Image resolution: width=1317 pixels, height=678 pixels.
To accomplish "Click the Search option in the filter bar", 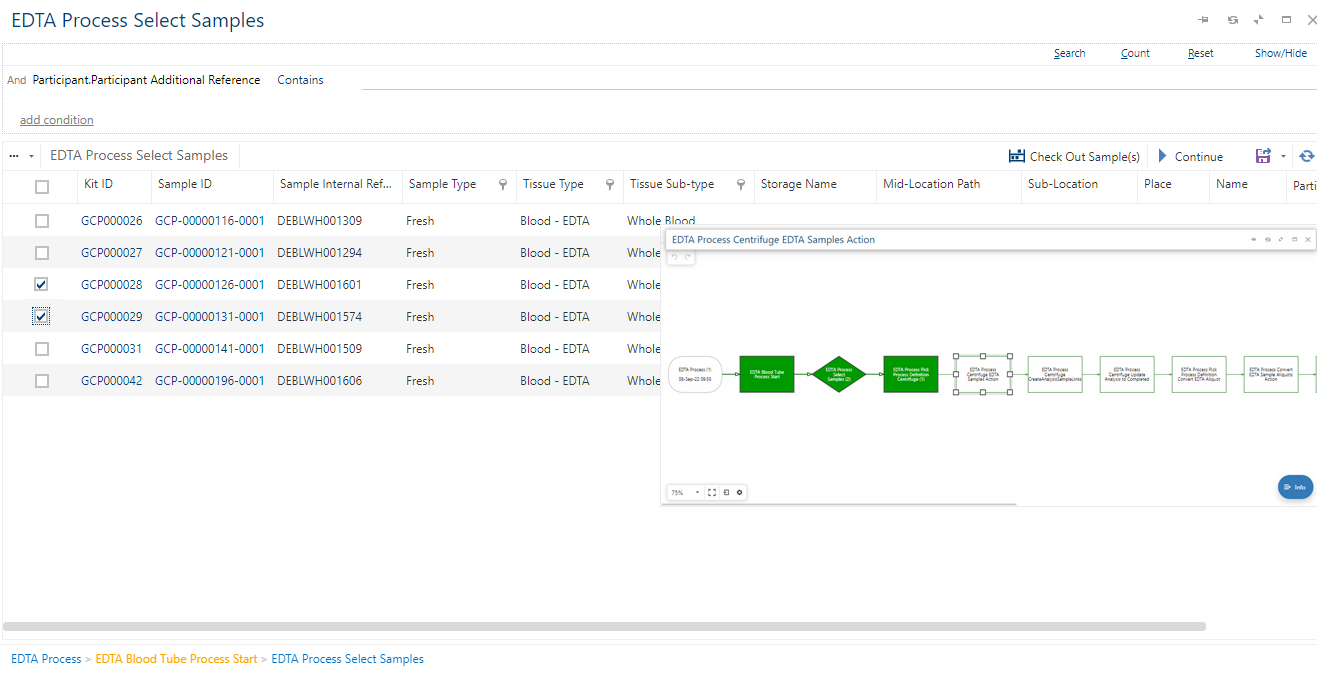I will tap(1069, 54).
